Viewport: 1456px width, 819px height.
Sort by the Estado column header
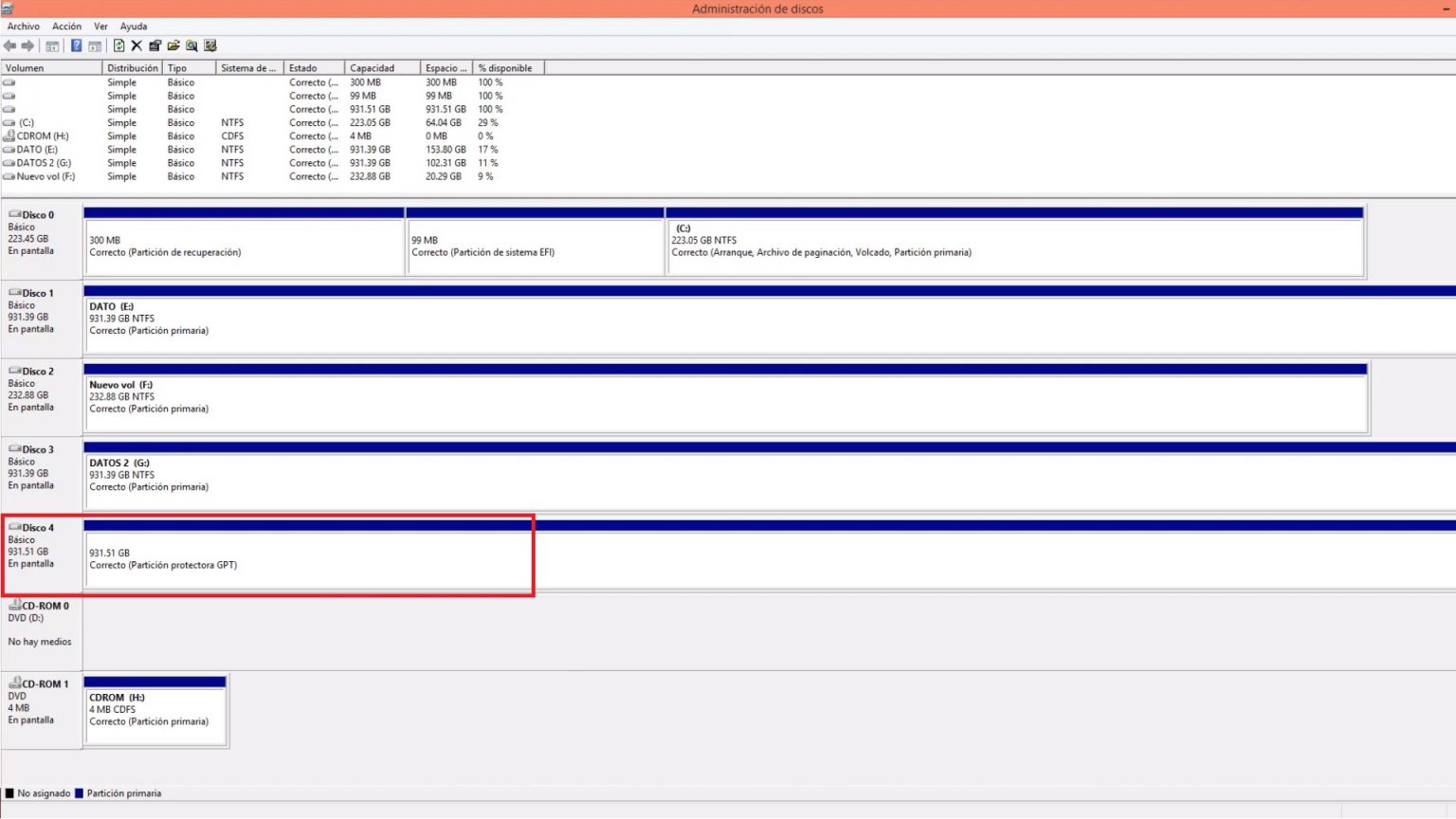tap(315, 68)
